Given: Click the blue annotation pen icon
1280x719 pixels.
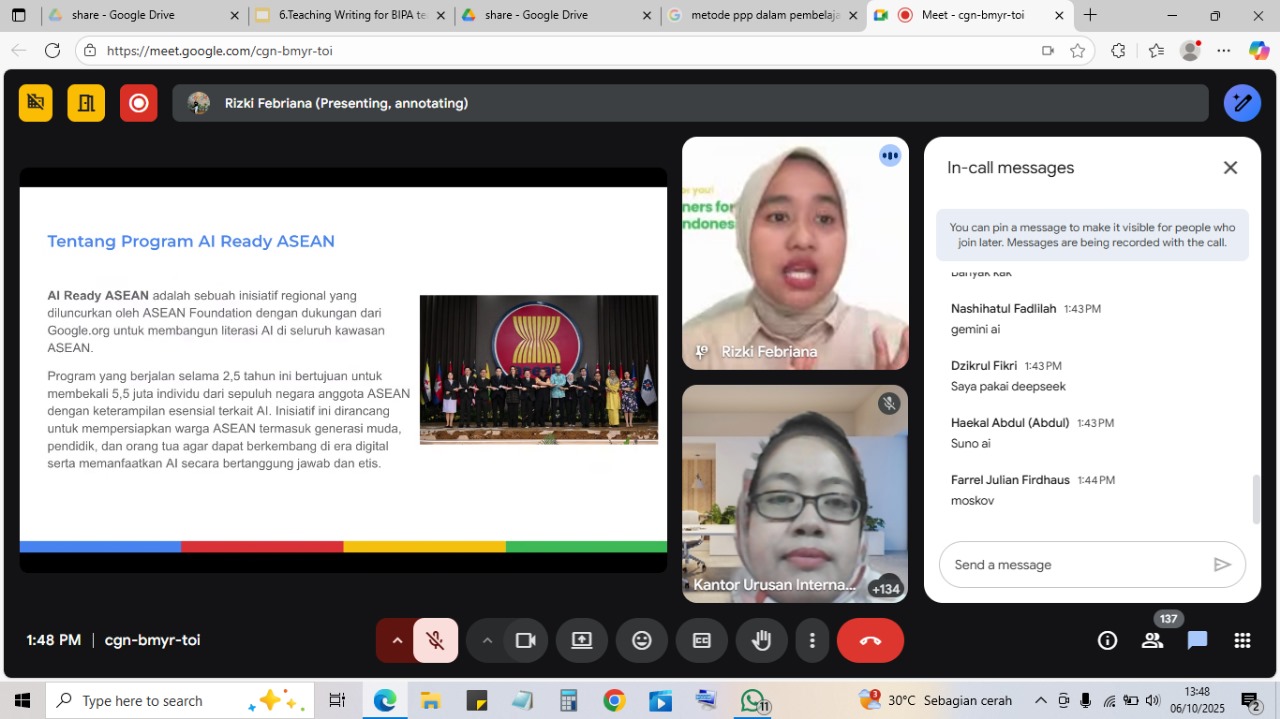Looking at the screenshot, I should coord(1242,103).
